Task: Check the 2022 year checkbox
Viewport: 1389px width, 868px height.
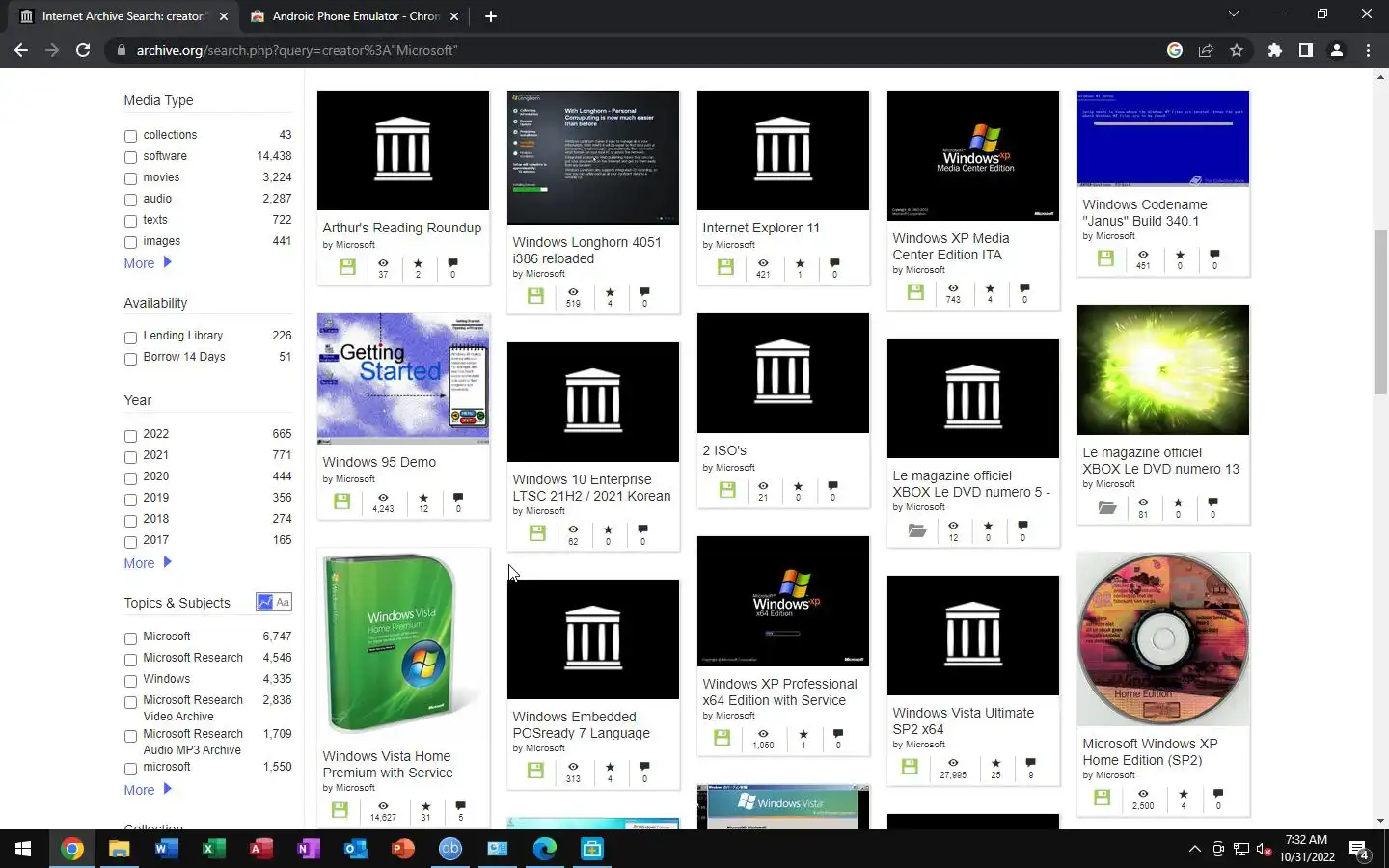Action: [x=130, y=436]
